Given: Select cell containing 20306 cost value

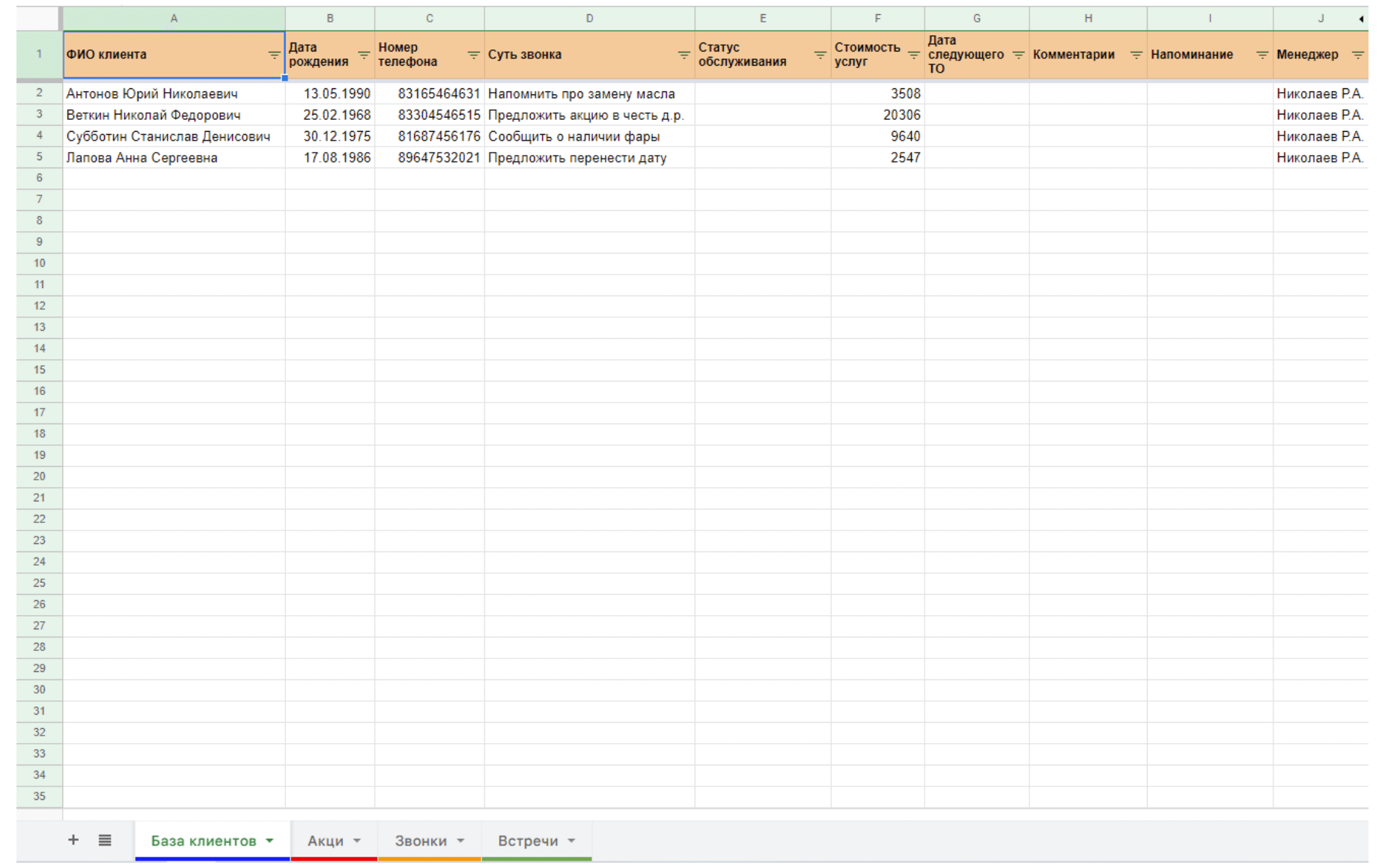Looking at the screenshot, I should (877, 114).
